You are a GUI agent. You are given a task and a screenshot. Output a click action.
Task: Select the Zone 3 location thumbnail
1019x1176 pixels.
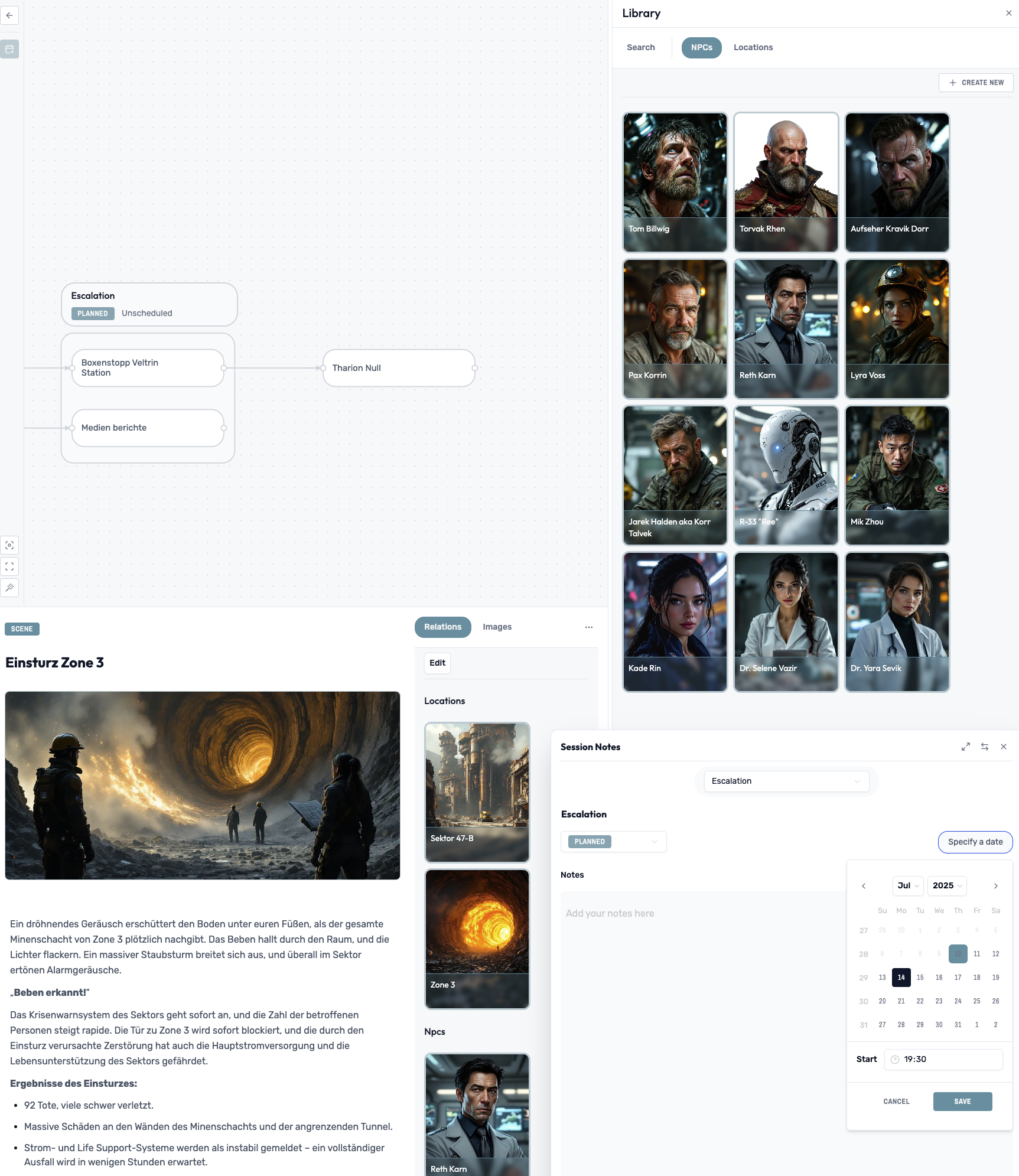[x=477, y=939]
